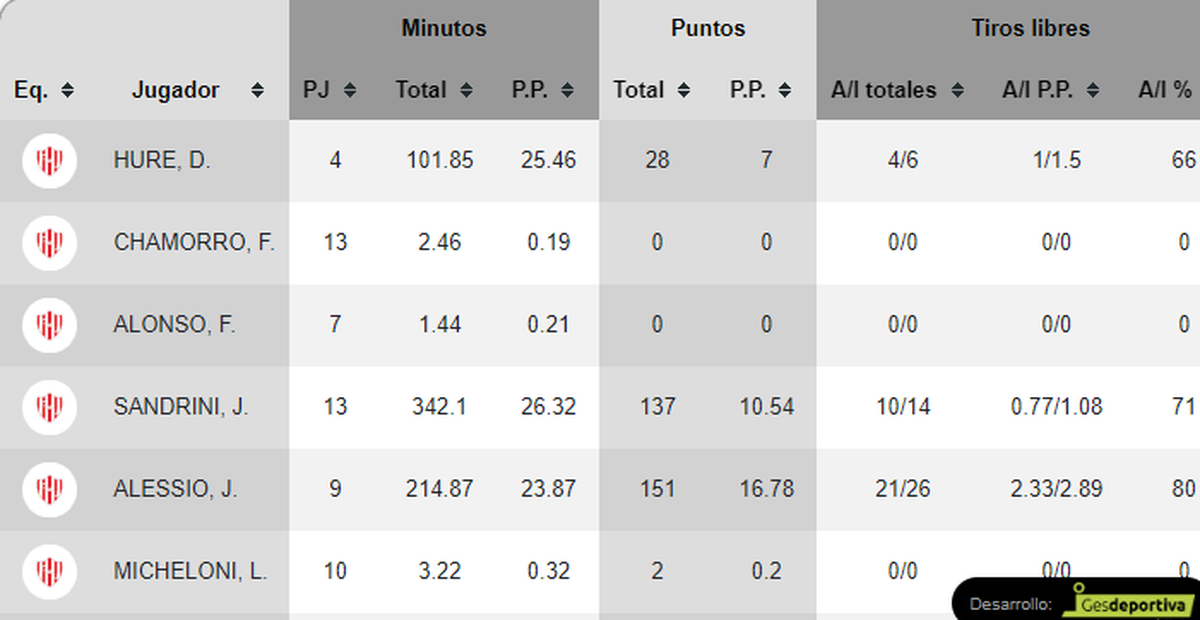The width and height of the screenshot is (1200, 620).
Task: Sort by PJ games played column
Action: click(350, 90)
